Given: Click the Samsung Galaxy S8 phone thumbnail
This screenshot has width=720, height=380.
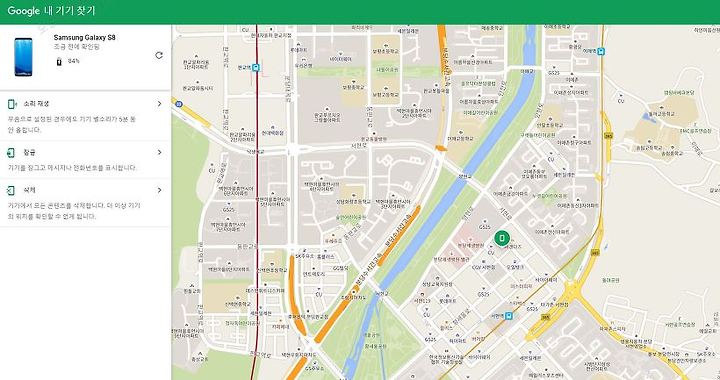Looking at the screenshot, I should [23, 57].
